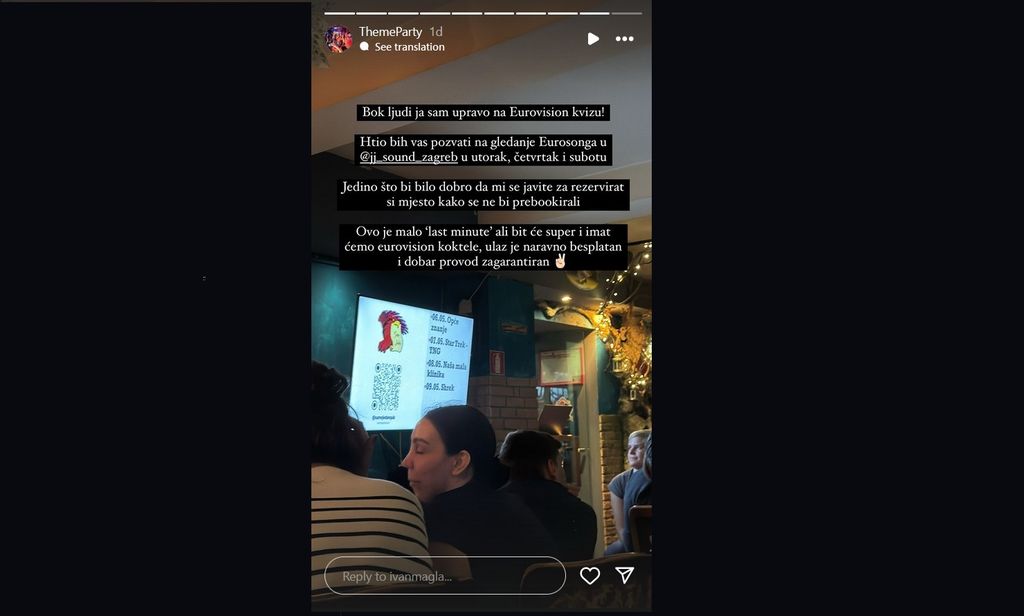Click the 1d timestamp label
This screenshot has height=616, width=1024.
pyautogui.click(x=436, y=31)
